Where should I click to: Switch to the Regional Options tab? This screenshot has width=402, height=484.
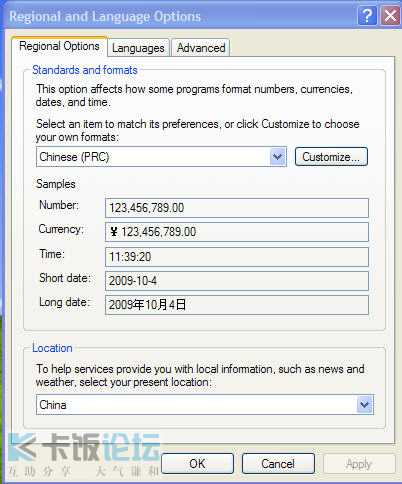point(59,46)
